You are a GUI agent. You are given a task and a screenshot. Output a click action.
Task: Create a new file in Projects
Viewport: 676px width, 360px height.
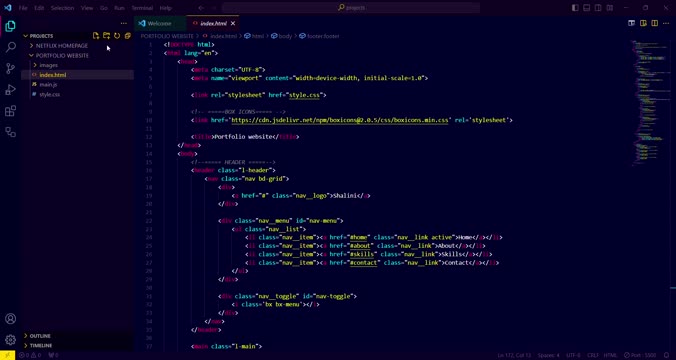click(x=96, y=36)
